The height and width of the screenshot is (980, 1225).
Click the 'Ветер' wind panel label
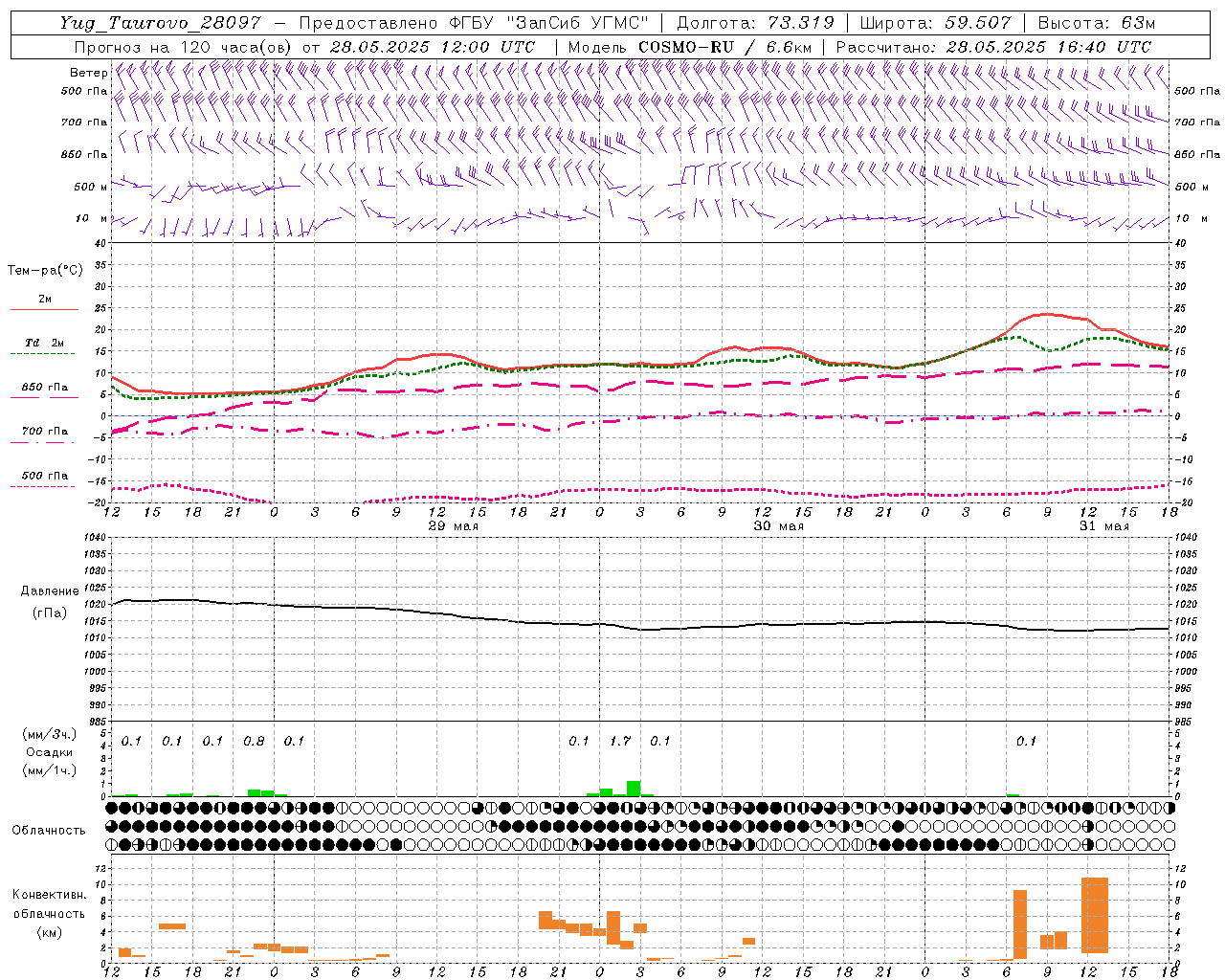(88, 73)
